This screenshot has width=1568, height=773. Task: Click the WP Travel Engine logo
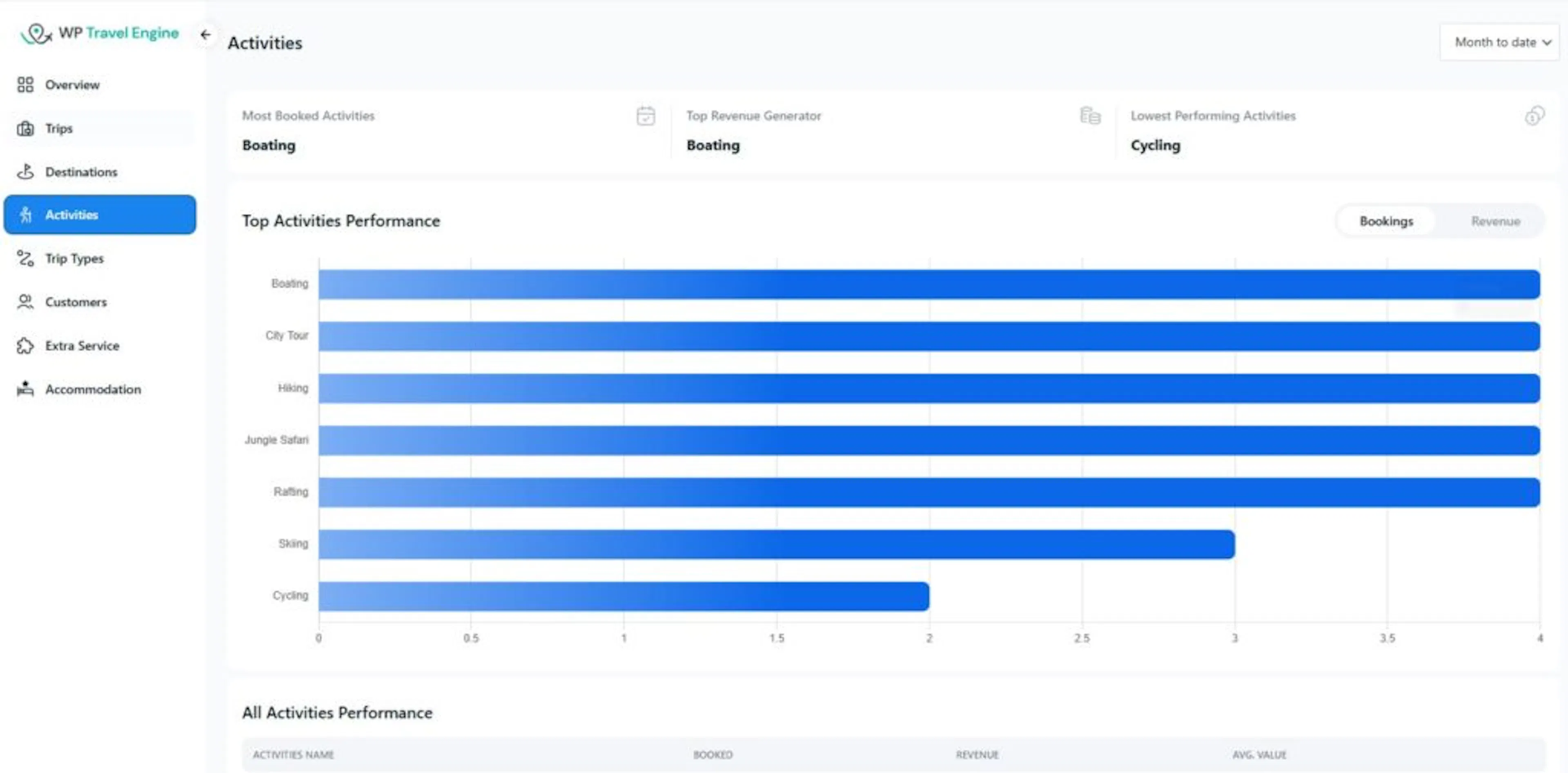(99, 33)
